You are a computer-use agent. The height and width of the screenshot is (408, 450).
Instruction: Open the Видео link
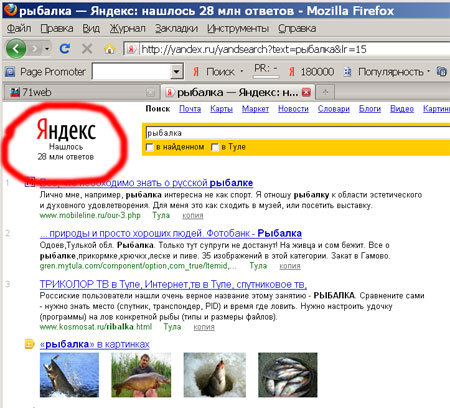tap(402, 109)
